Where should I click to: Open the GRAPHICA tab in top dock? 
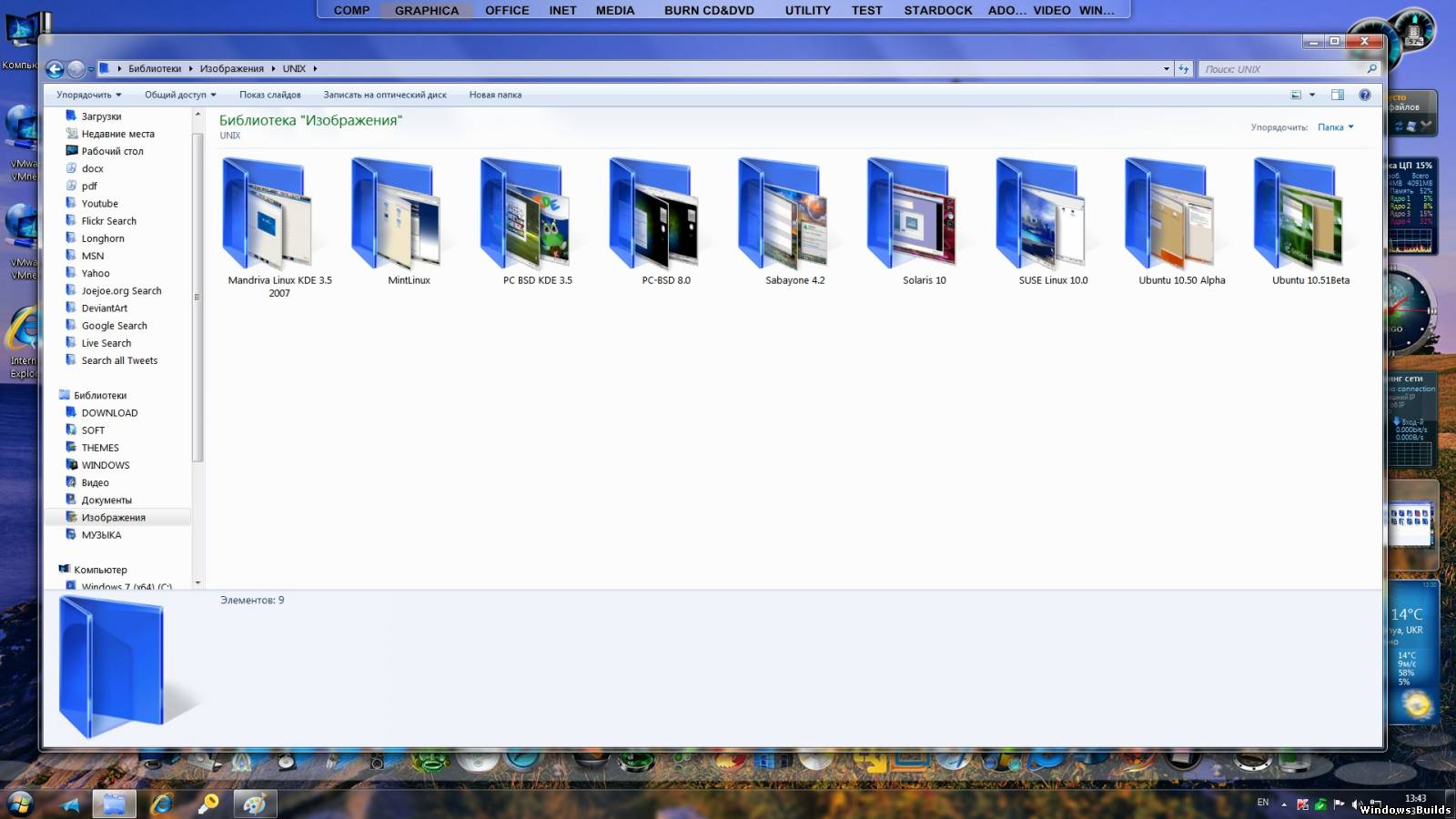pos(427,10)
